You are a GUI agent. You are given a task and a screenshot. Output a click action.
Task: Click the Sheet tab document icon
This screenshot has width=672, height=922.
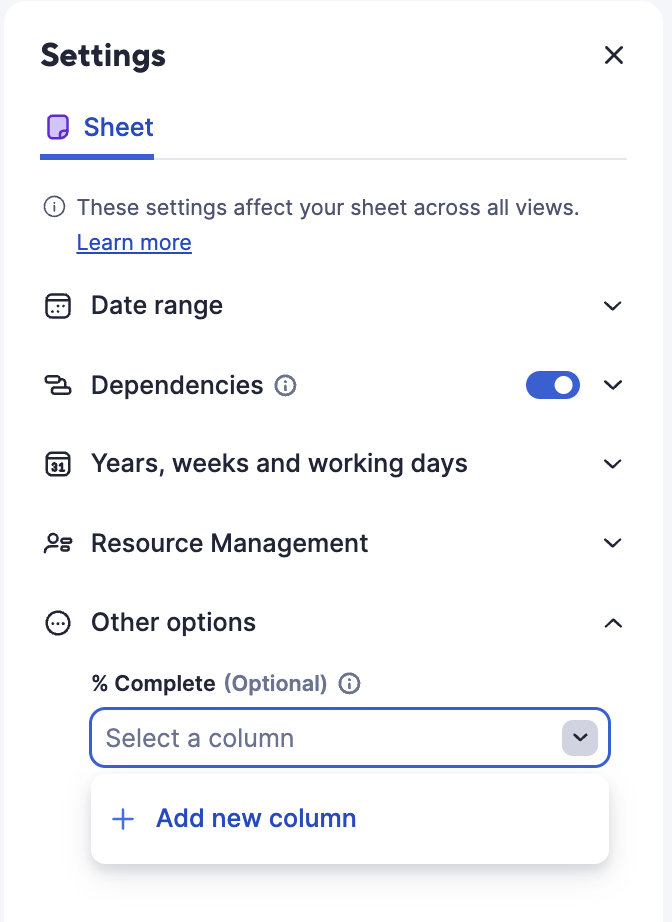click(x=60, y=127)
